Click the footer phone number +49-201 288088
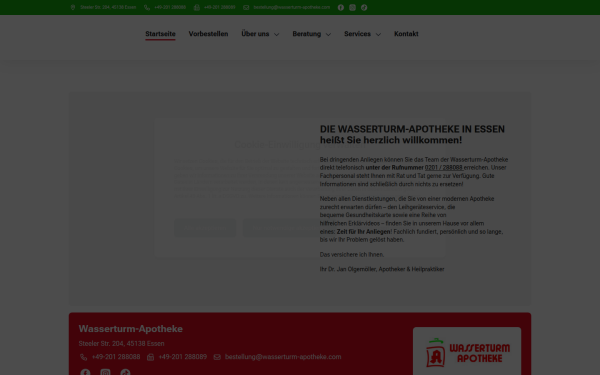 click(116, 357)
